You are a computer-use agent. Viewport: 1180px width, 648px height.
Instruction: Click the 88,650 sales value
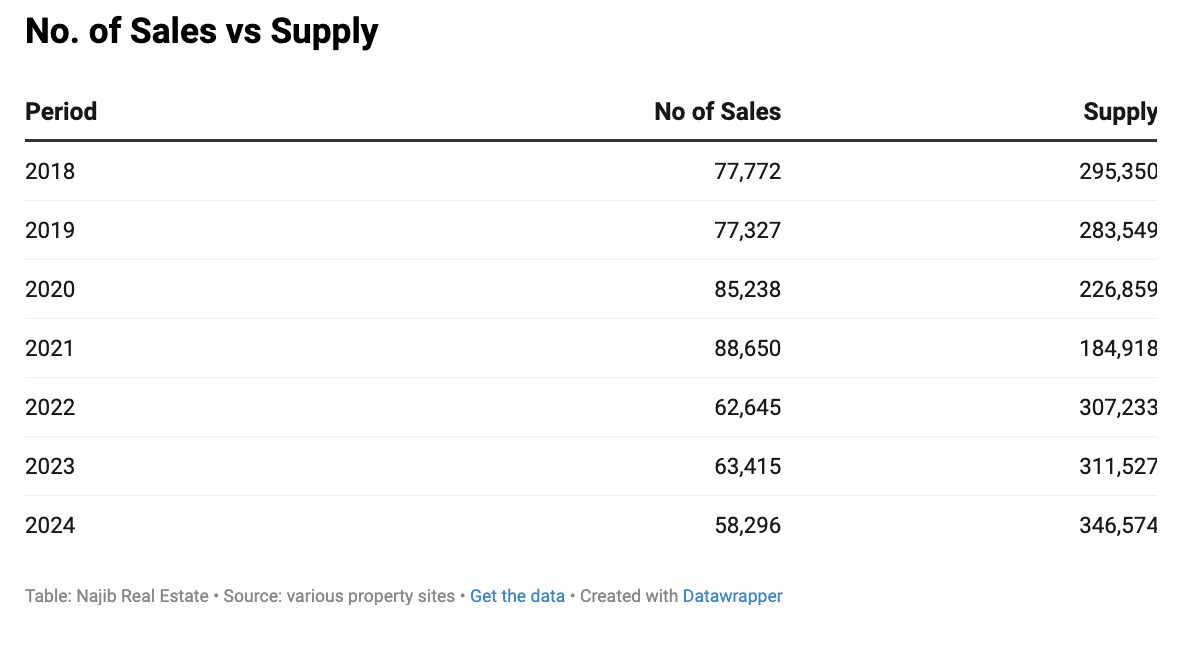coord(747,348)
